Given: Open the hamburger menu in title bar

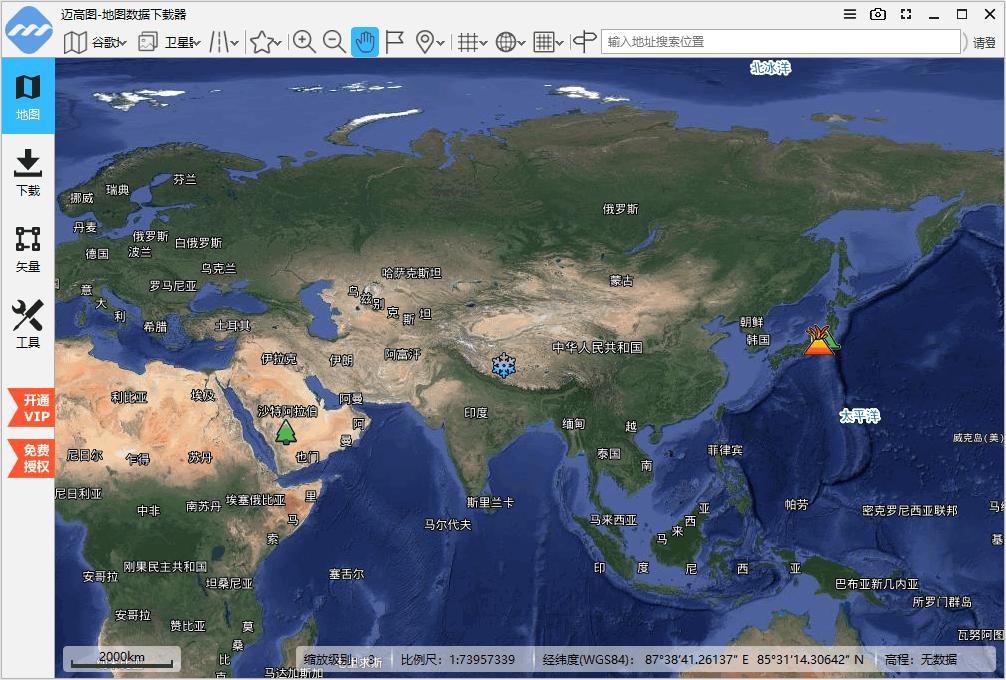Looking at the screenshot, I should (849, 14).
